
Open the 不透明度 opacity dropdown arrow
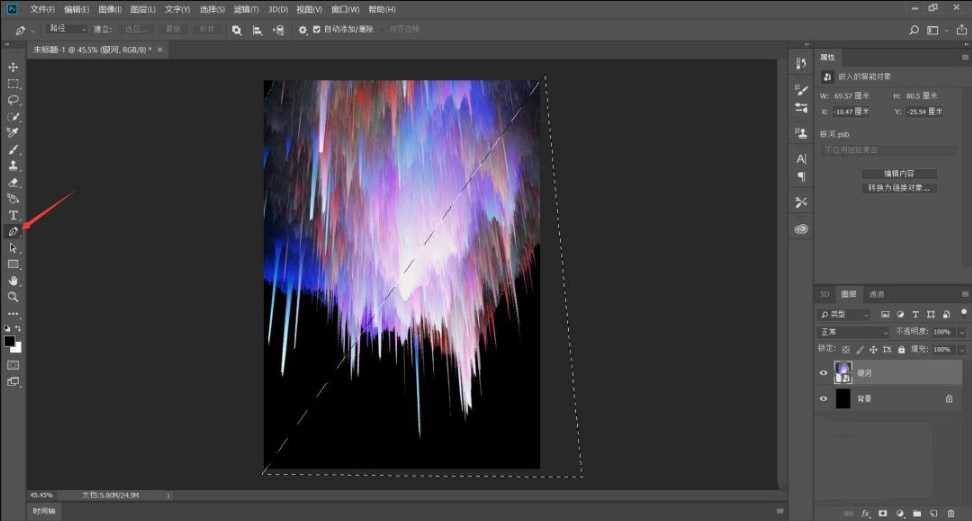pyautogui.click(x=962, y=331)
